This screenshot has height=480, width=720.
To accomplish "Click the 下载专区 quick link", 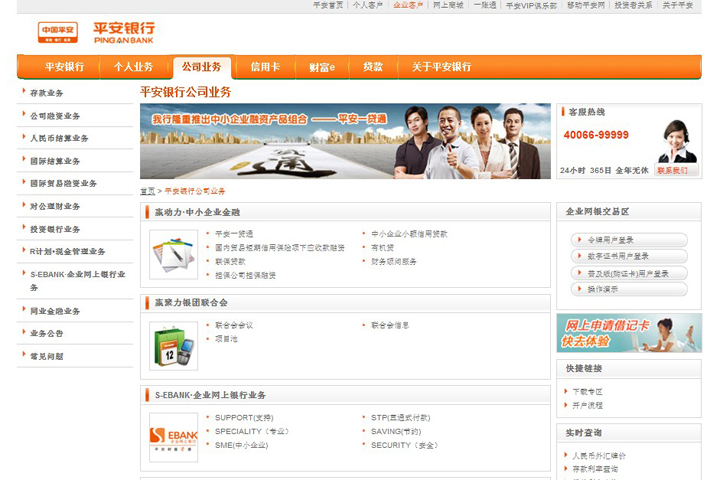I will click(x=587, y=392).
